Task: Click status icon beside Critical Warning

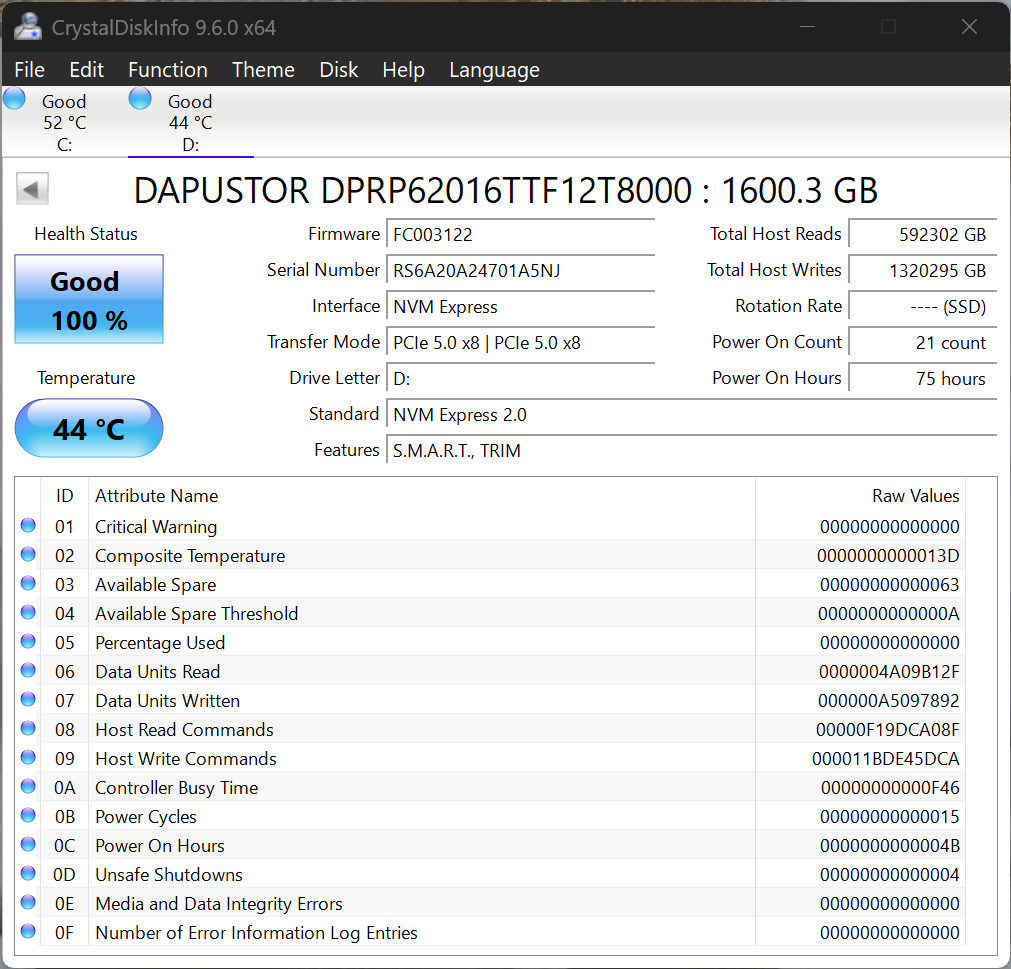Action: pos(28,526)
